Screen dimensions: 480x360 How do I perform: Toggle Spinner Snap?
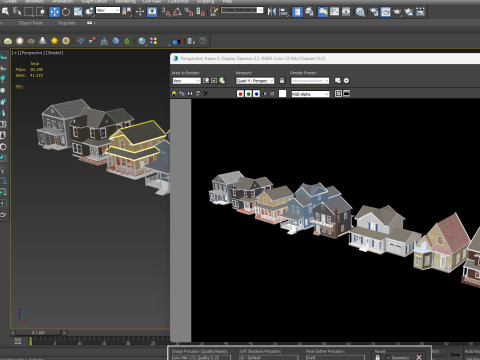[200, 12]
